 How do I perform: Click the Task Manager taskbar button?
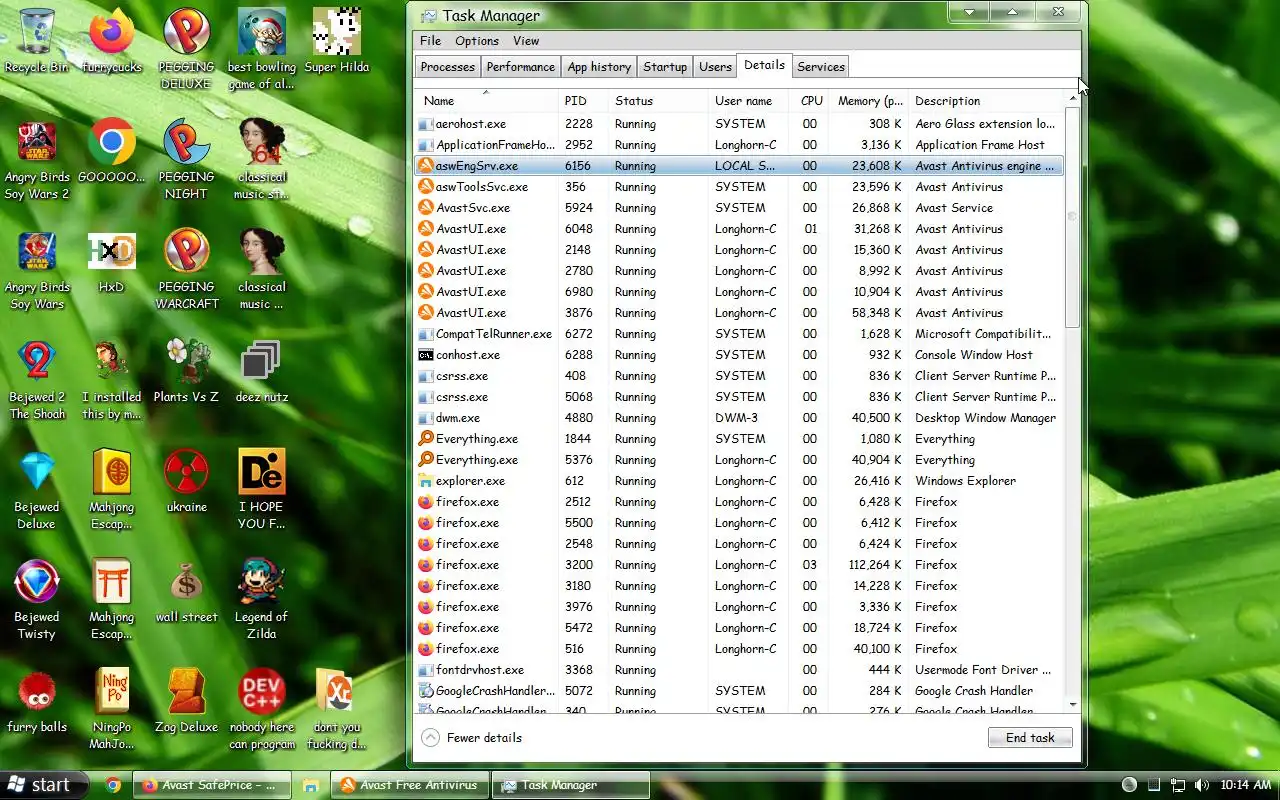click(571, 785)
